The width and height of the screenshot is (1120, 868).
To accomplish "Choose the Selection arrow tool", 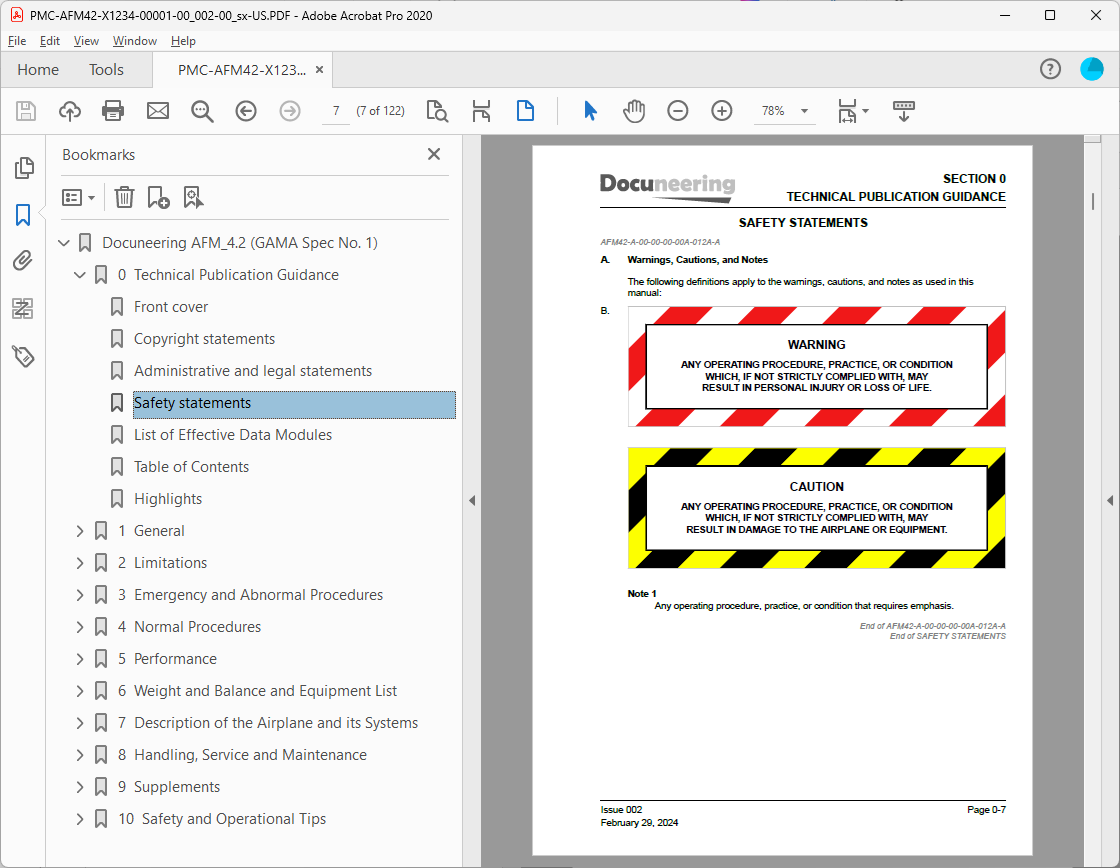I will (x=590, y=111).
